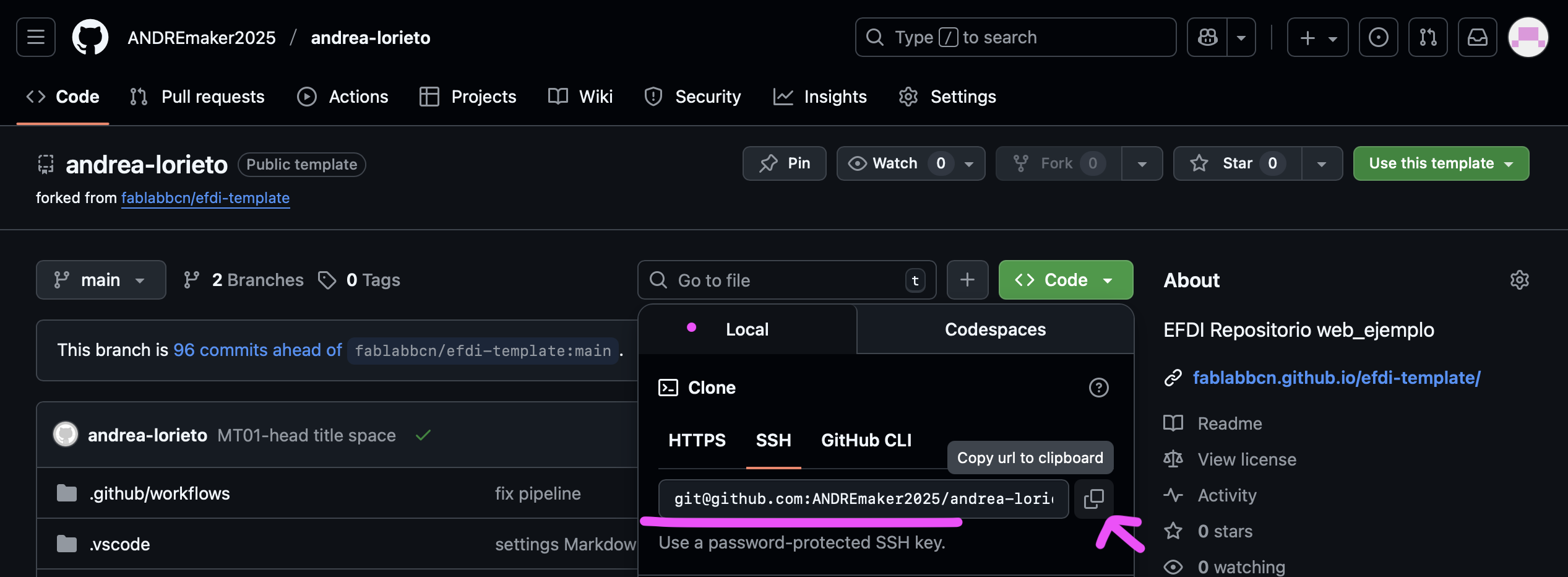Open the notifications inbox icon
Screen dimensions: 1568x577
point(1477,37)
